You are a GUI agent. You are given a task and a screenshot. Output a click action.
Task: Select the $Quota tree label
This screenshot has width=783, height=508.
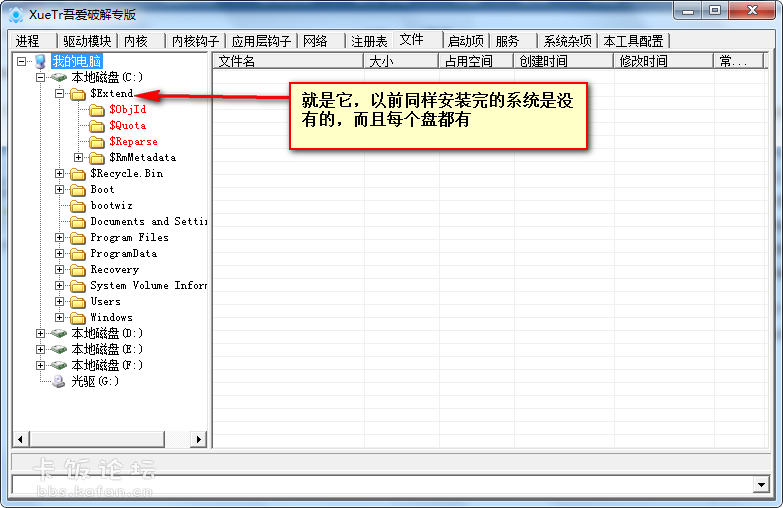point(128,126)
